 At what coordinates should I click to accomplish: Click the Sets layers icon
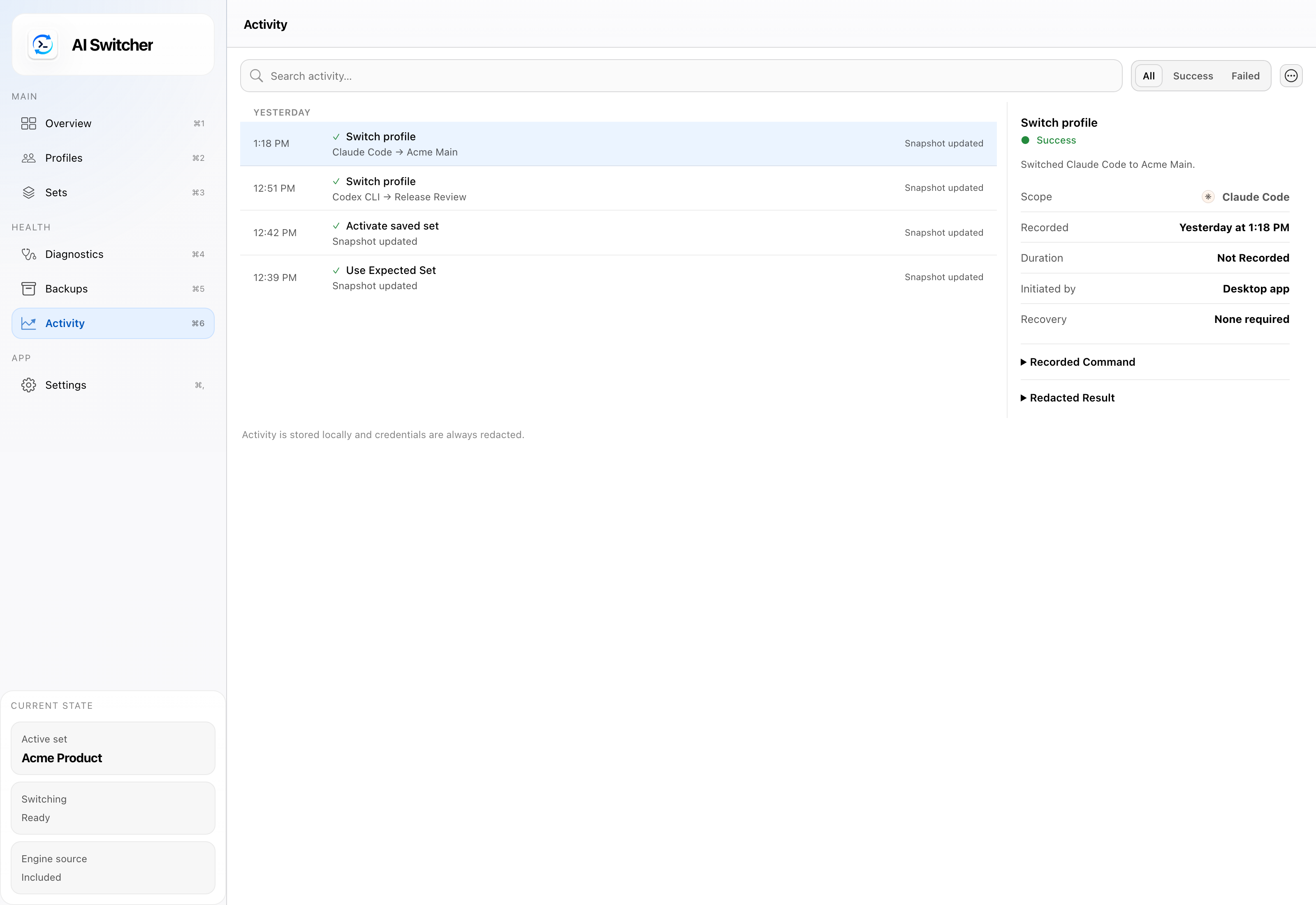[28, 193]
